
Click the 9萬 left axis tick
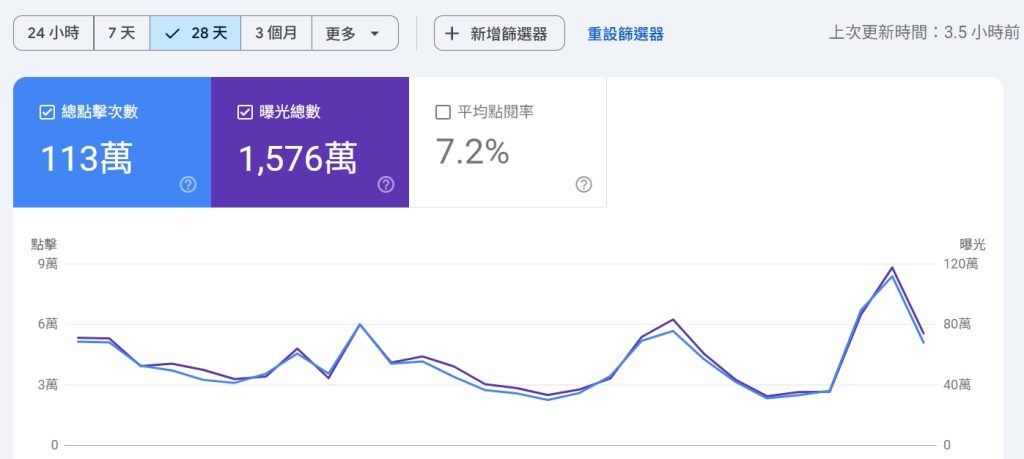tap(47, 264)
